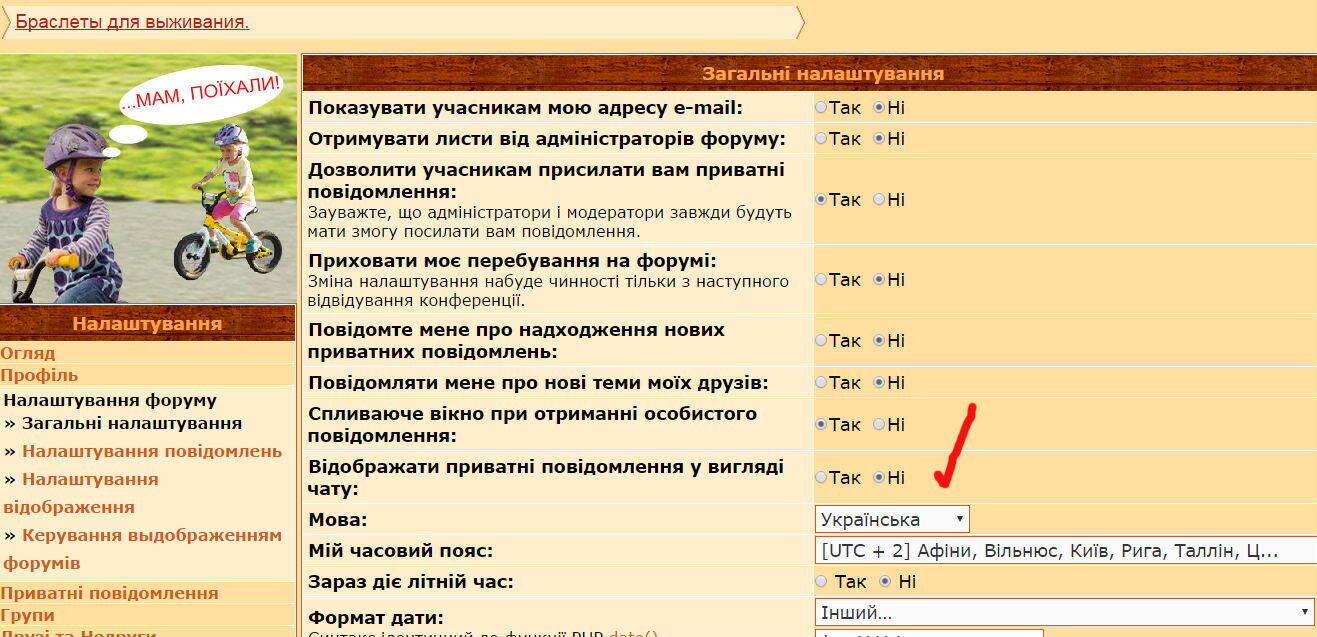Select Так to hide my forum presence
The width and height of the screenshot is (1317, 637).
click(x=821, y=280)
